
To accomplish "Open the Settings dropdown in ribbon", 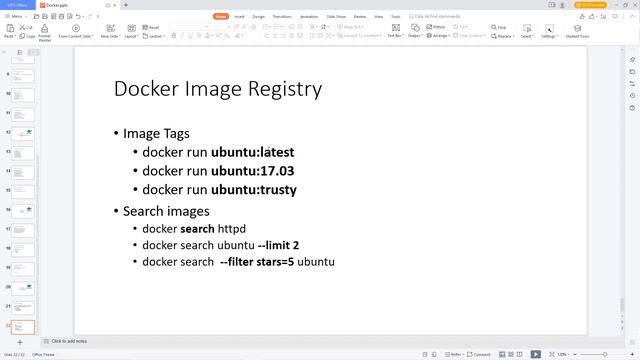I will click(549, 31).
